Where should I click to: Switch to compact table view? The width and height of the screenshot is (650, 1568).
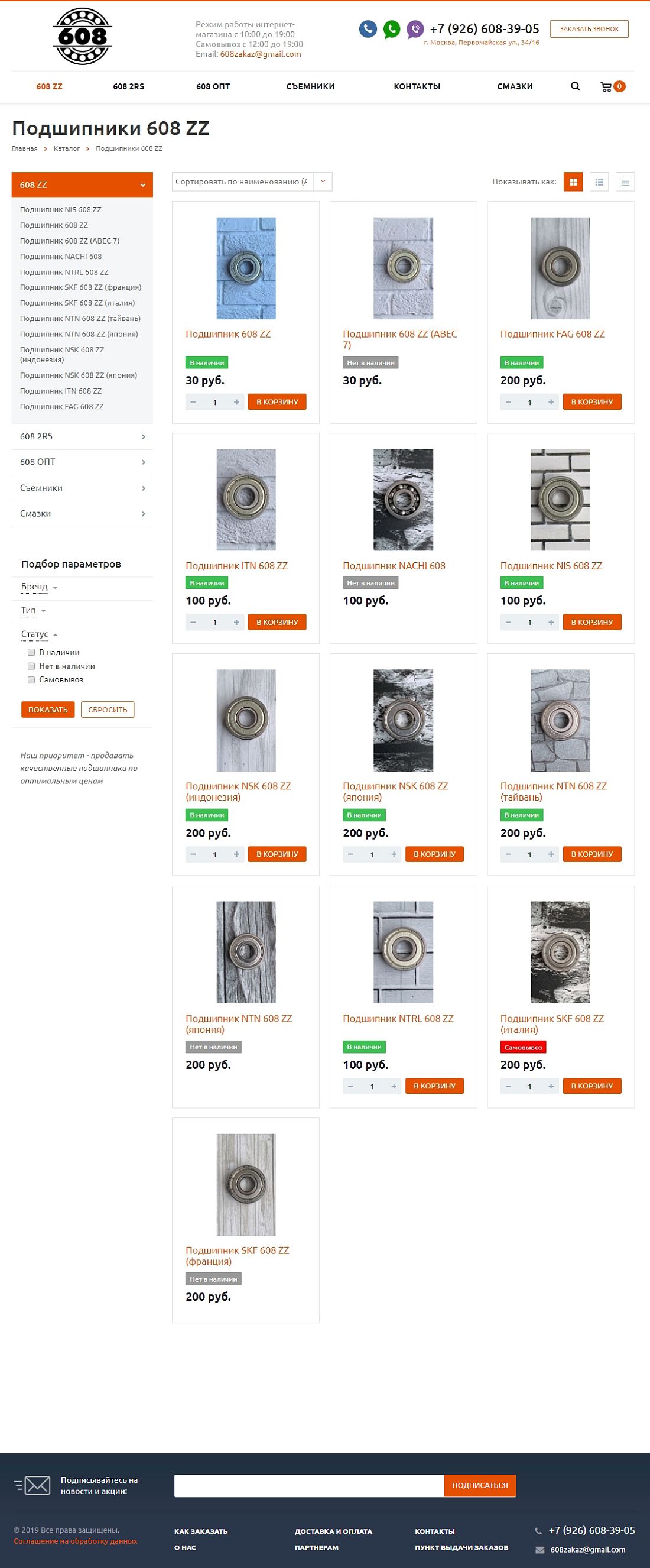coord(625,182)
